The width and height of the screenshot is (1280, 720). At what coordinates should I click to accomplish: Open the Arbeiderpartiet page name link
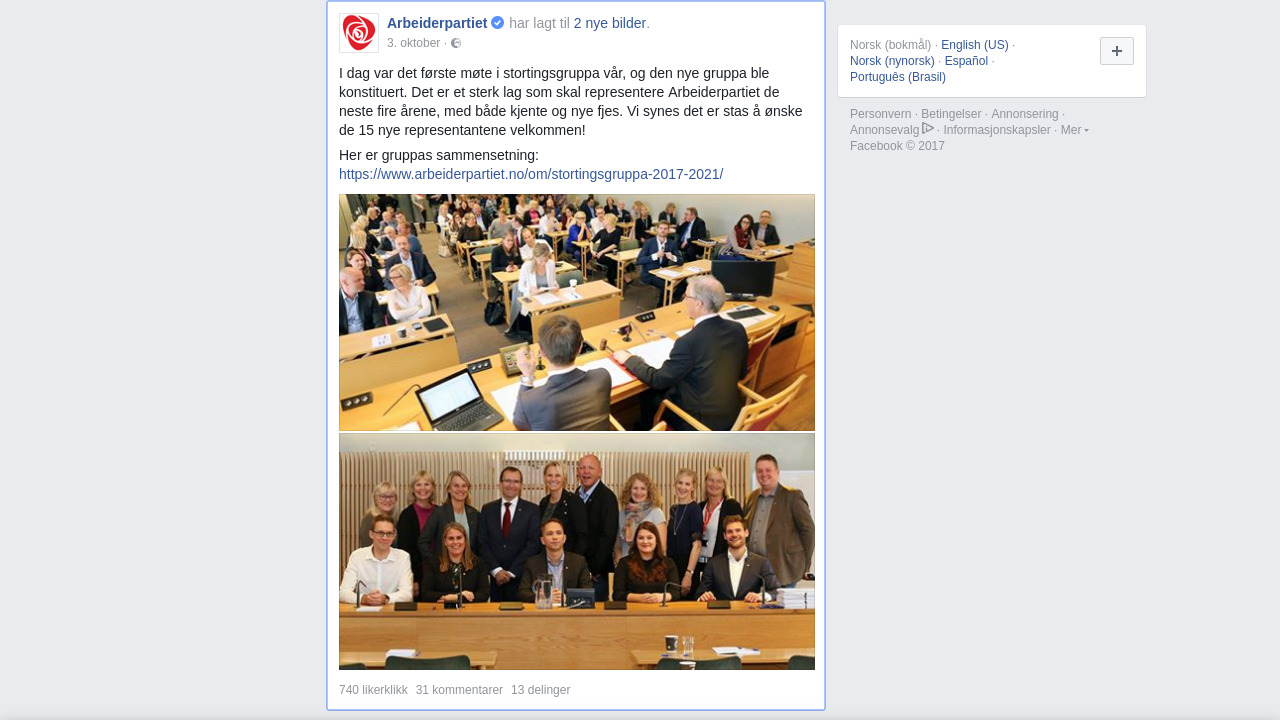[437, 23]
